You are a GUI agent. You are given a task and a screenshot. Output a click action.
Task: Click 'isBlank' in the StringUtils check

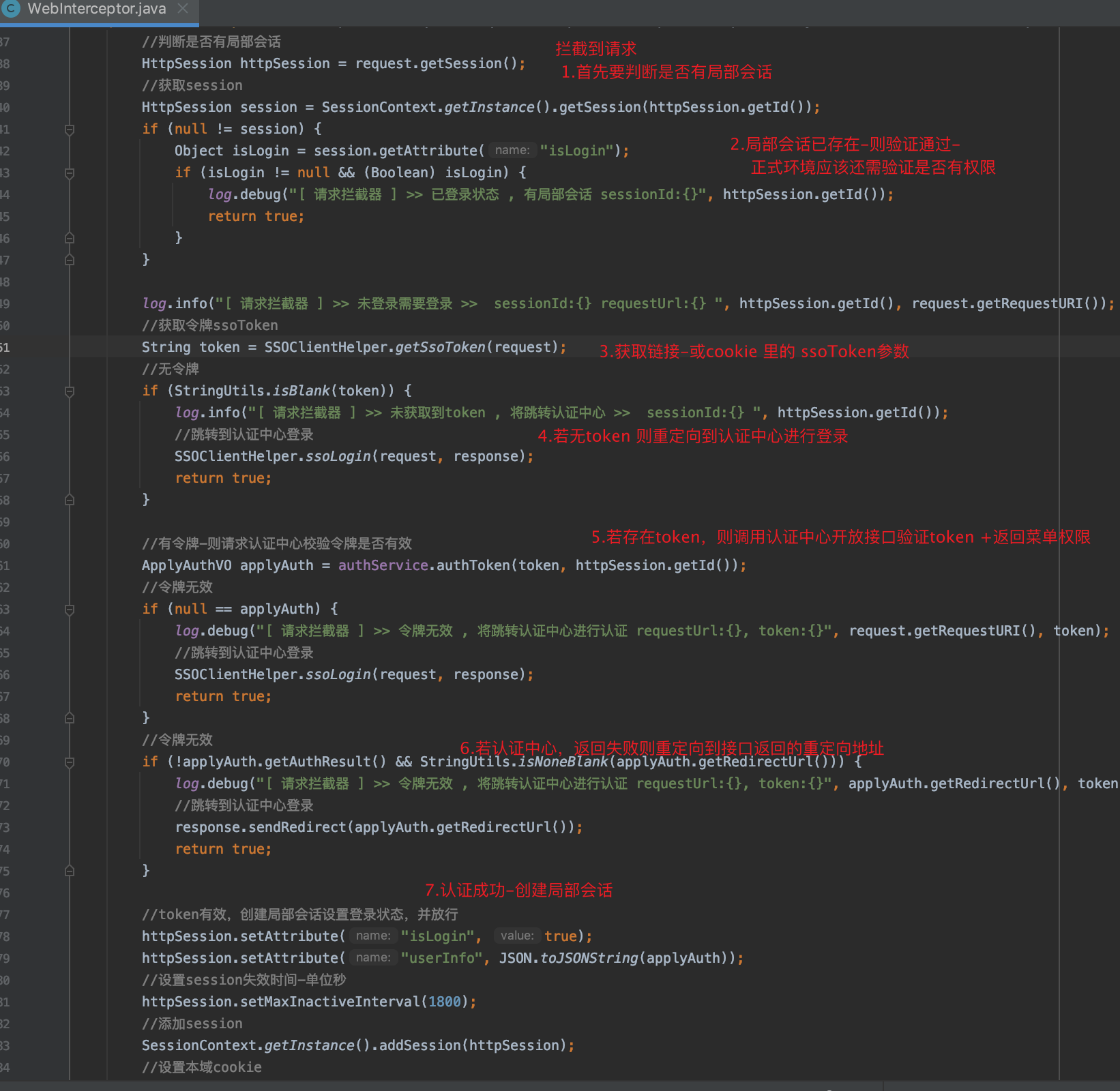301,391
